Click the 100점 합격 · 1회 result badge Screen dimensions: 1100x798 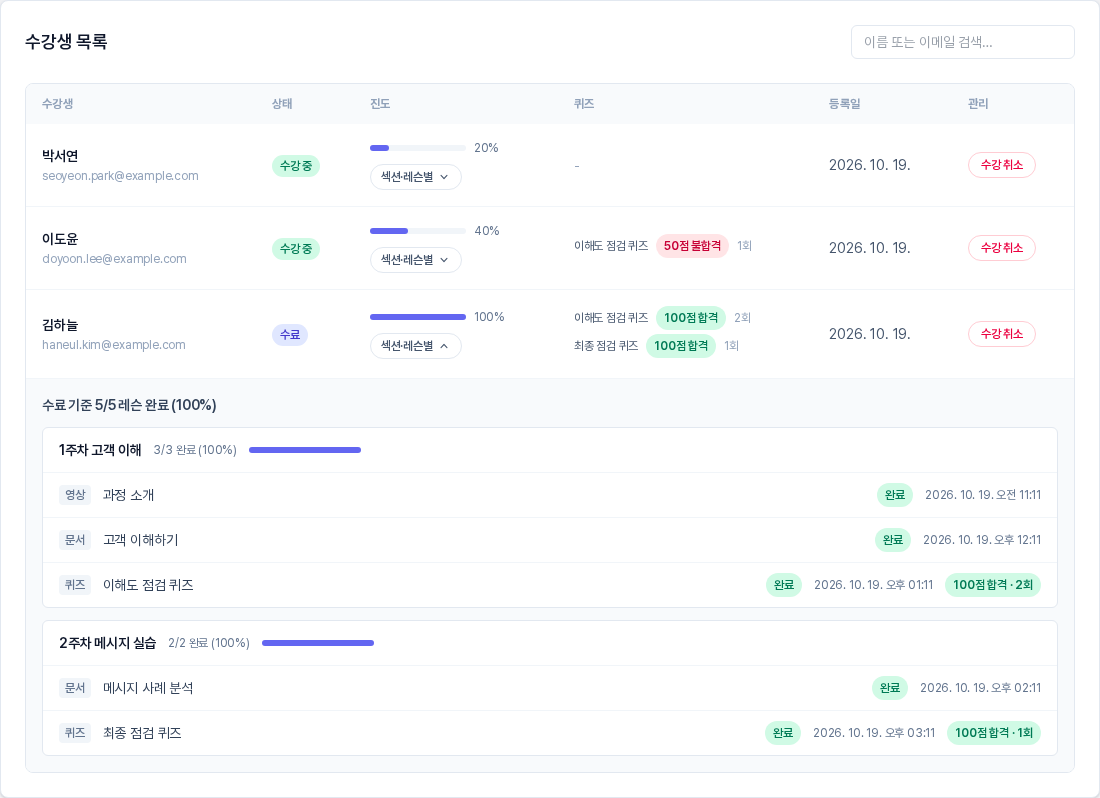(994, 733)
